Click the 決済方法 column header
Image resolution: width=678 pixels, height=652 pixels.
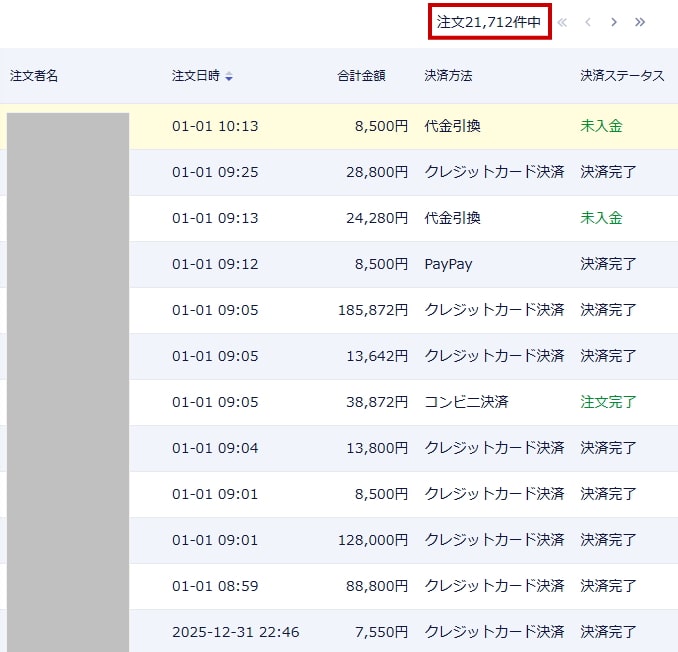[448, 76]
